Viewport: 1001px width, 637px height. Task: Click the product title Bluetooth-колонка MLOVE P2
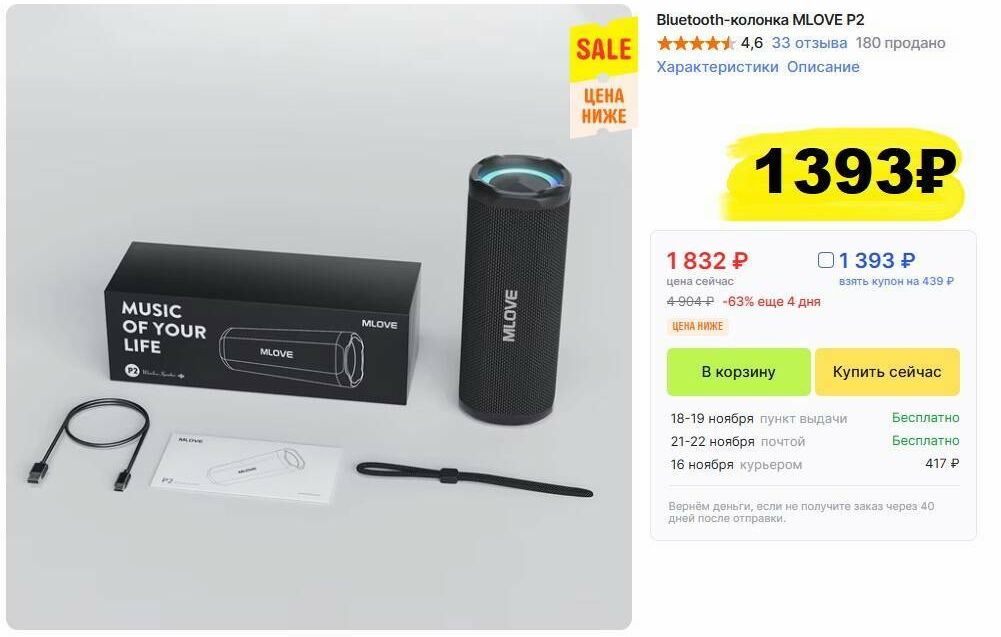click(x=760, y=20)
